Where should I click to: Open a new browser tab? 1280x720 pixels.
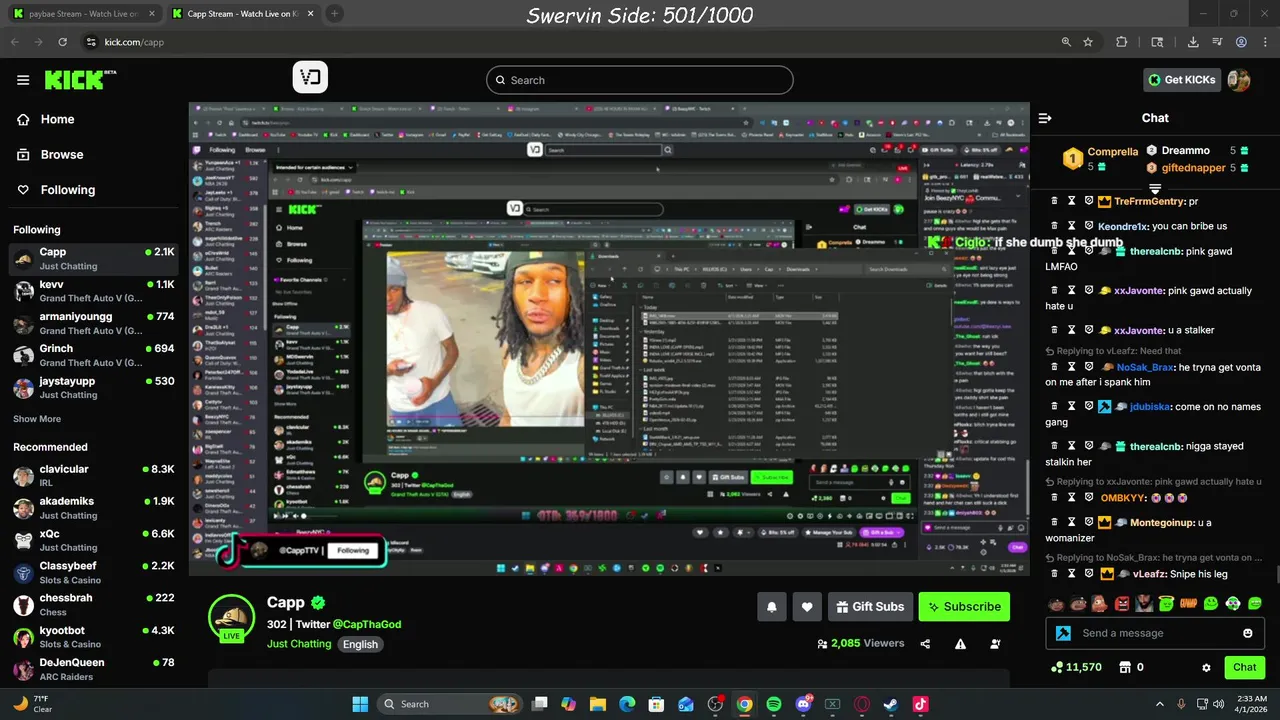click(334, 14)
